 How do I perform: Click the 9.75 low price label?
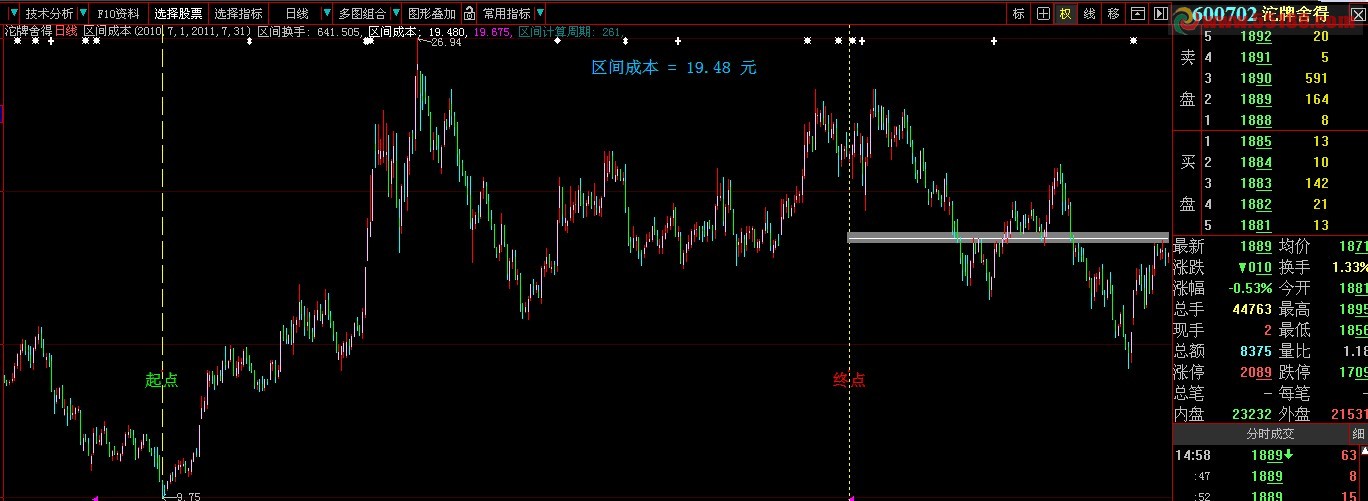[188, 496]
